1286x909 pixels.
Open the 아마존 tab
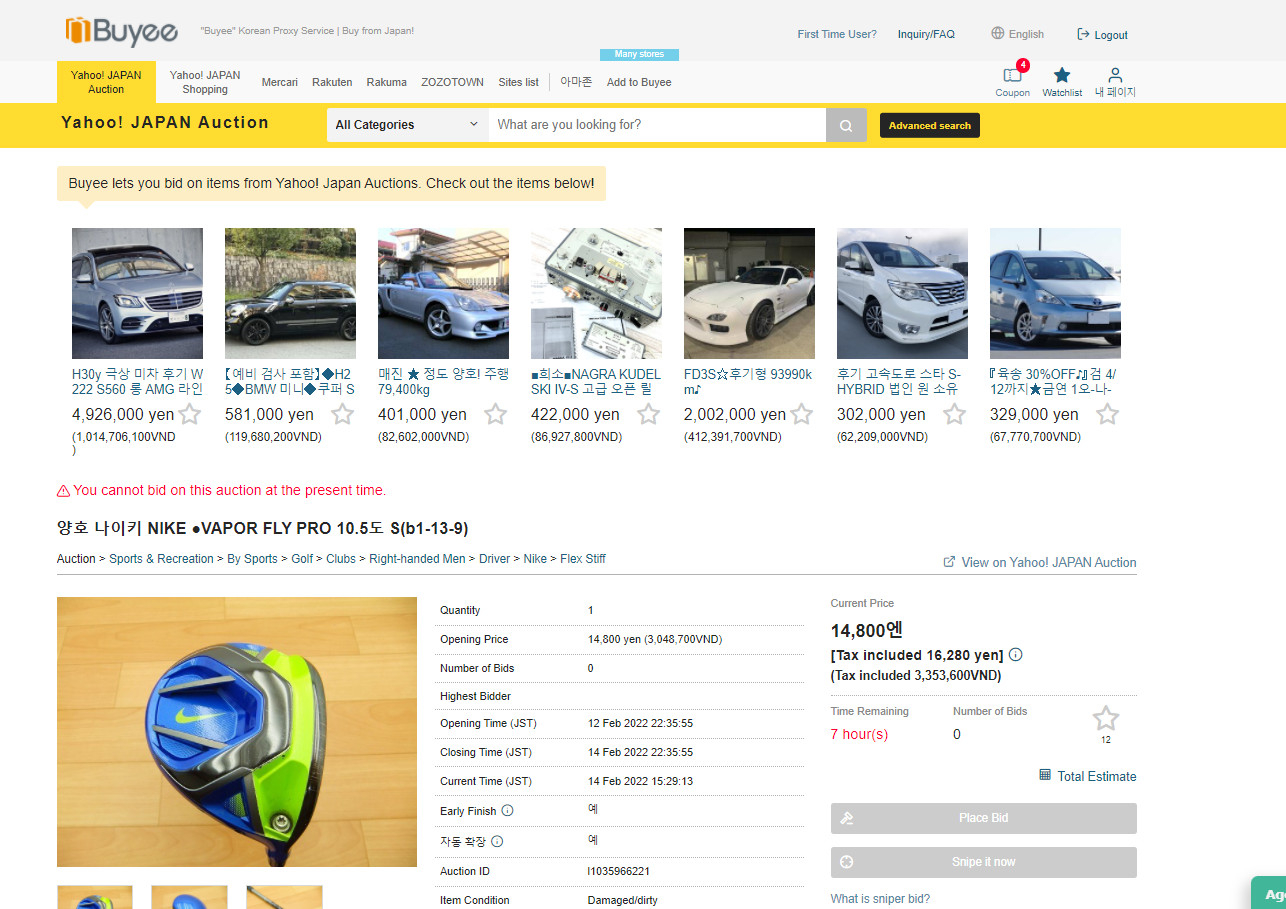point(576,82)
